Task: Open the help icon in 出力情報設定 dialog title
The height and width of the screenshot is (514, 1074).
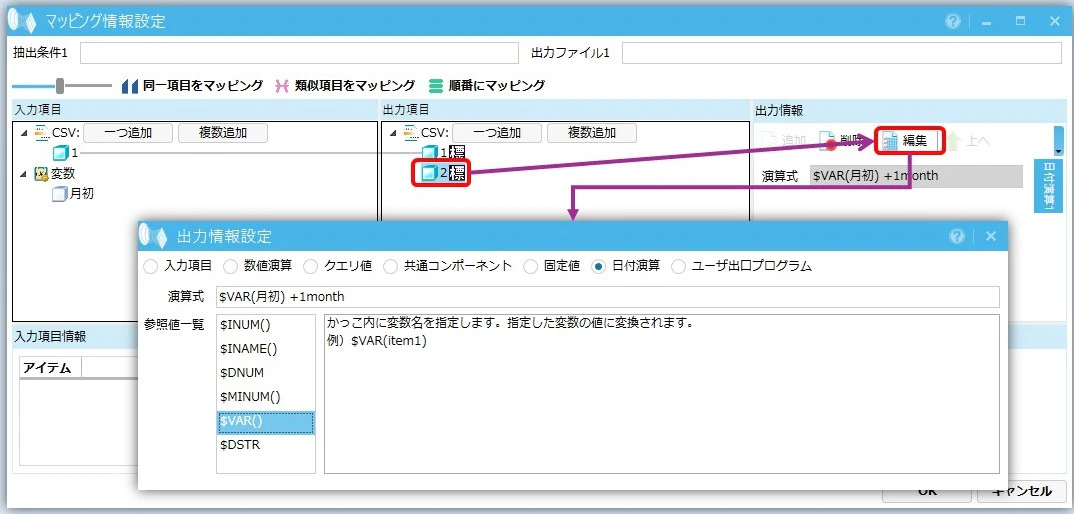Action: pos(957,236)
